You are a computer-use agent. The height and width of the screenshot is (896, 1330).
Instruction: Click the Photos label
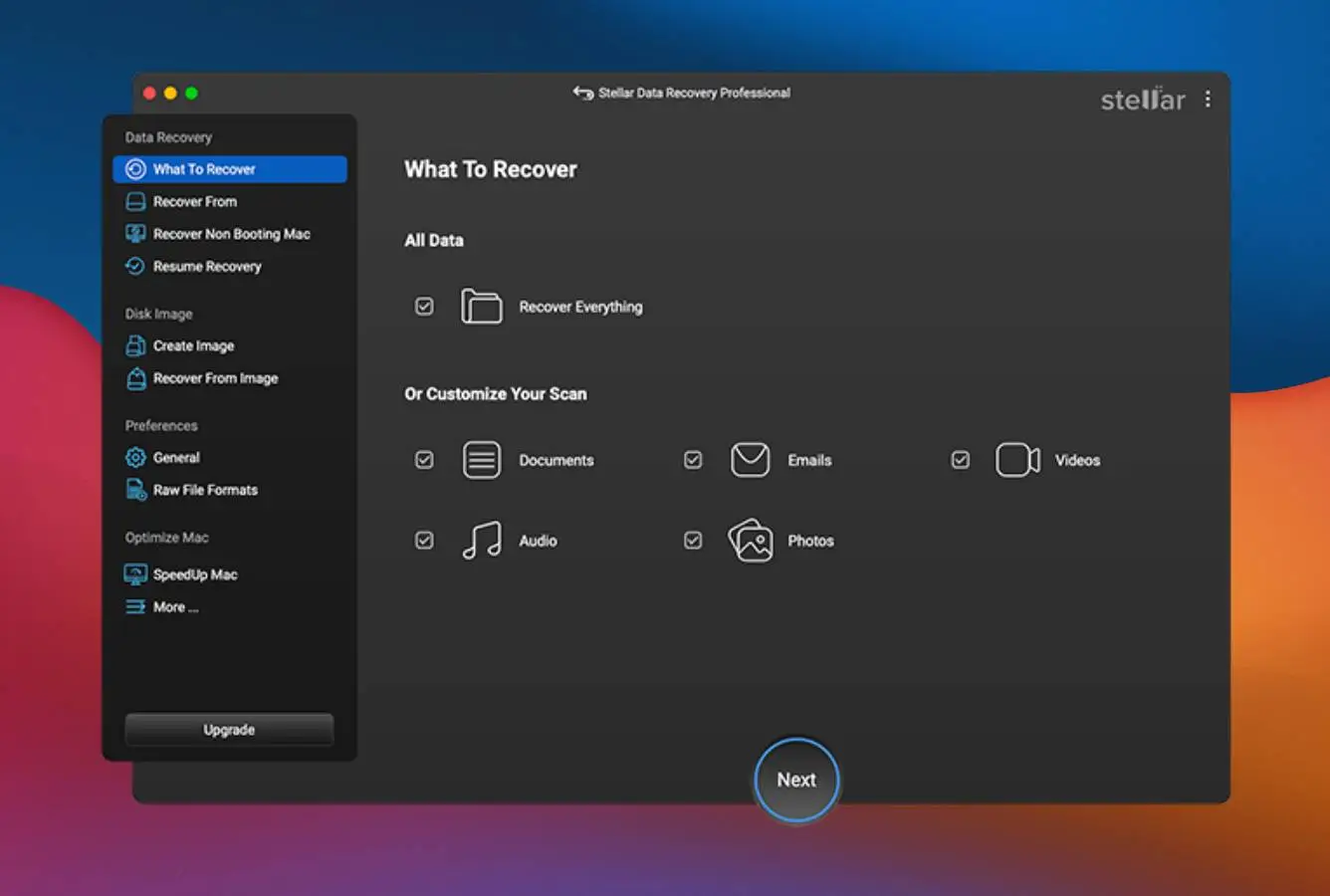[x=810, y=541]
